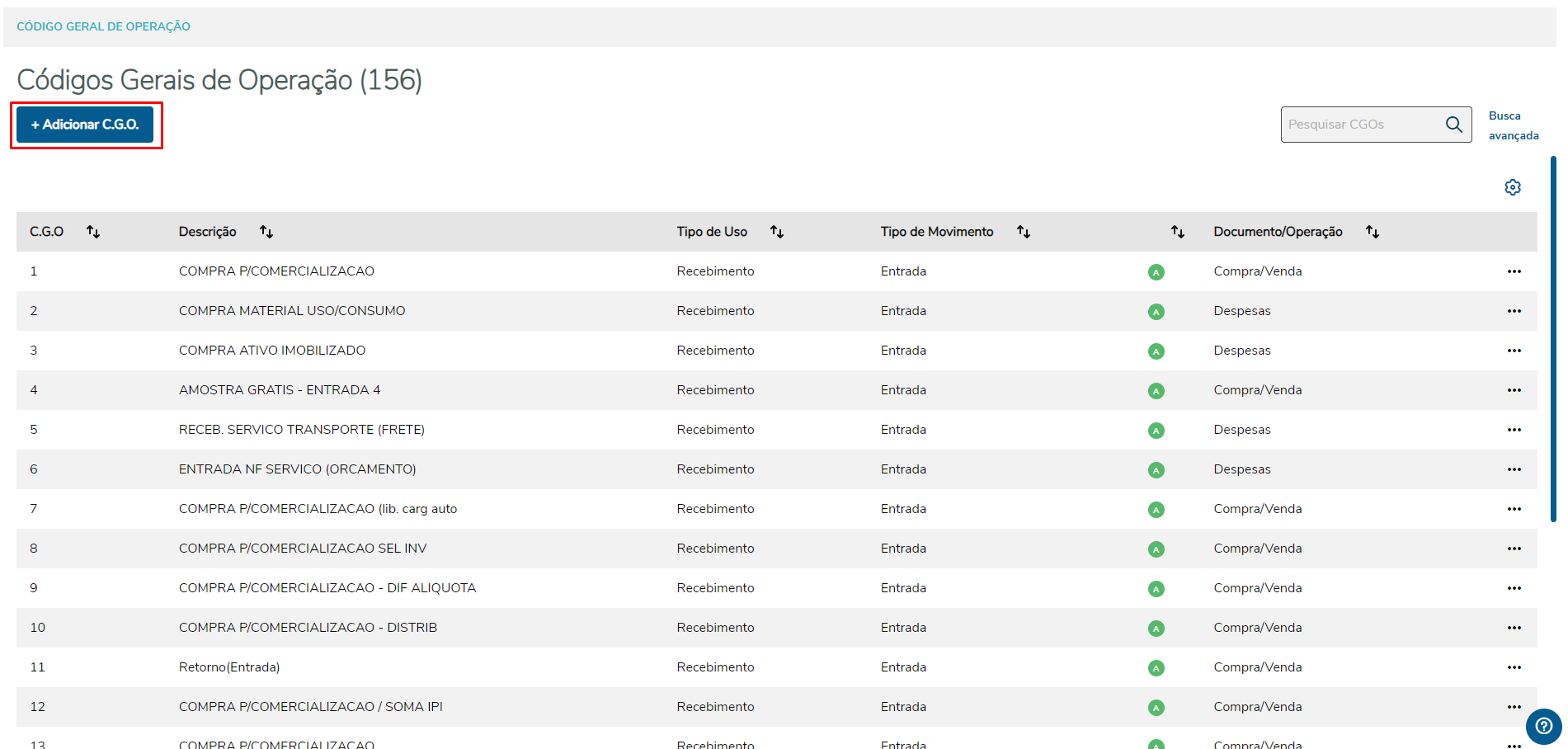Focus the Pesquisar CGOs search field
This screenshot has width=1568, height=749.
point(1361,125)
